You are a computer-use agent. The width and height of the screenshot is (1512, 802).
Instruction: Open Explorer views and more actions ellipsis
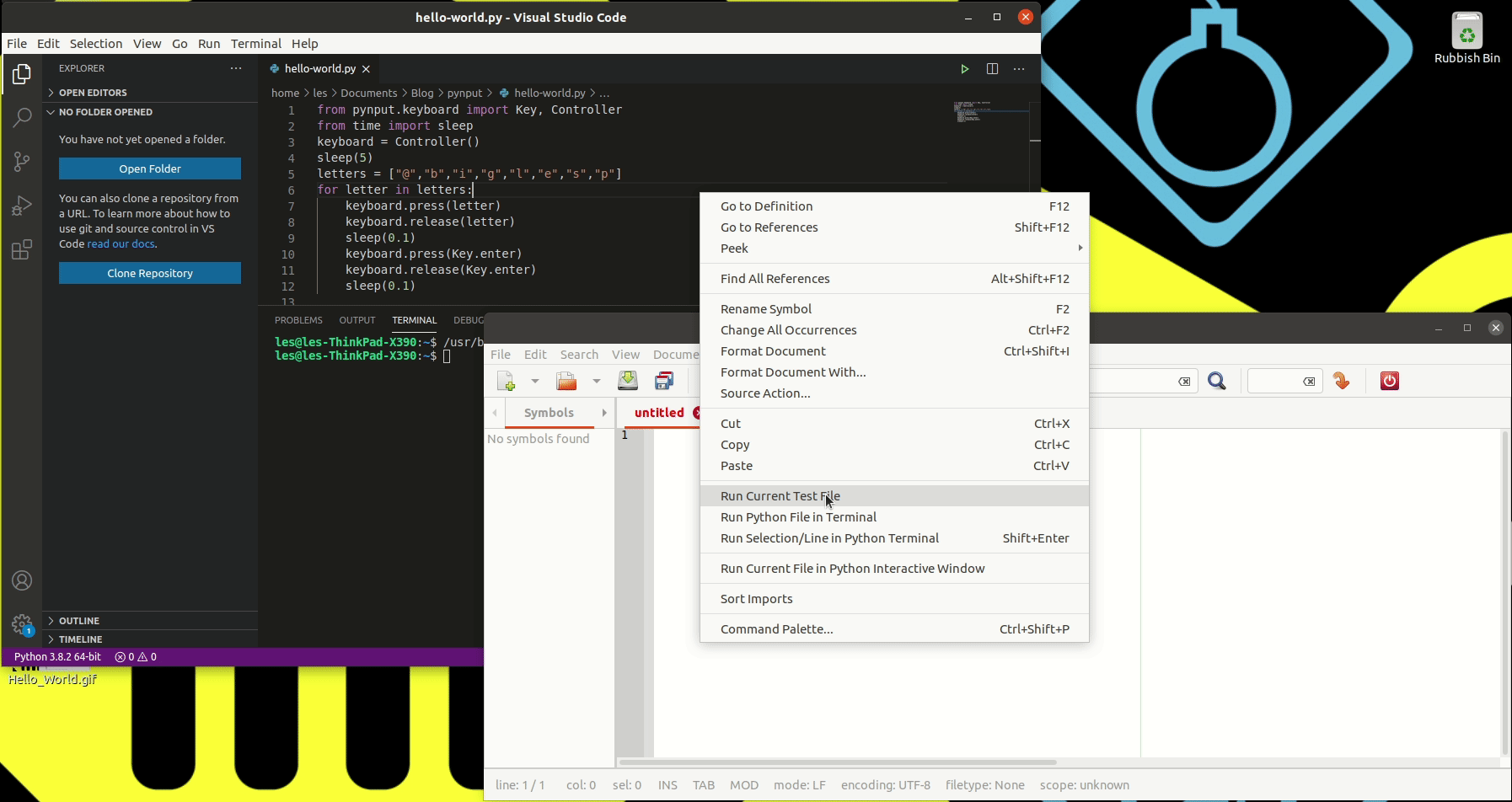[x=236, y=68]
